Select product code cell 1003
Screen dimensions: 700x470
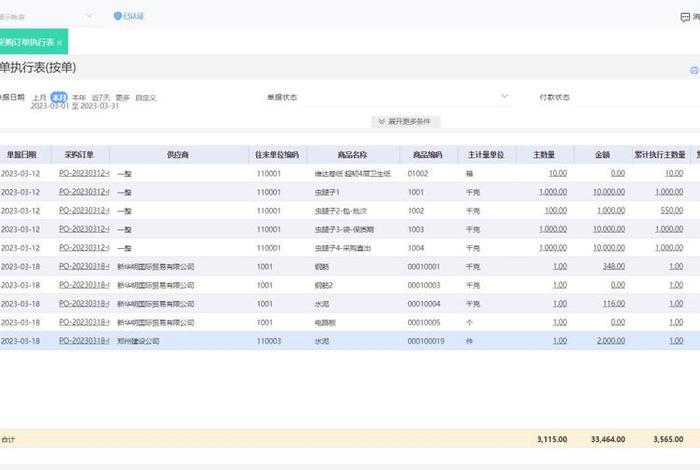tap(416, 229)
